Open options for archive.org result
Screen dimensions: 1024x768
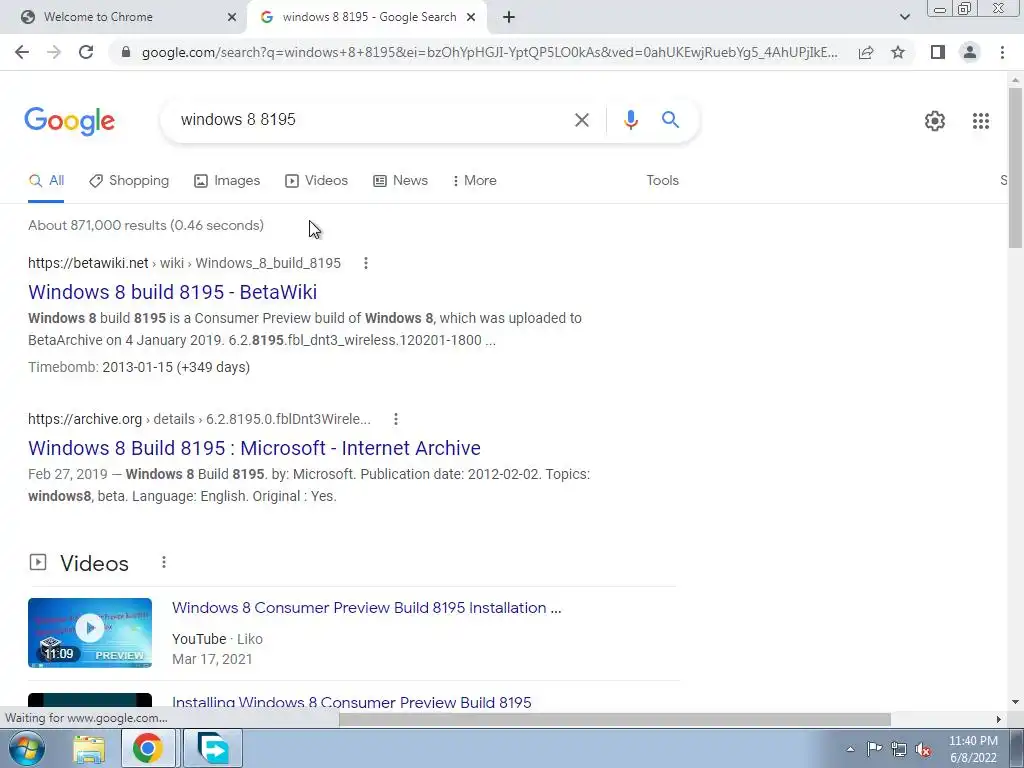396,419
